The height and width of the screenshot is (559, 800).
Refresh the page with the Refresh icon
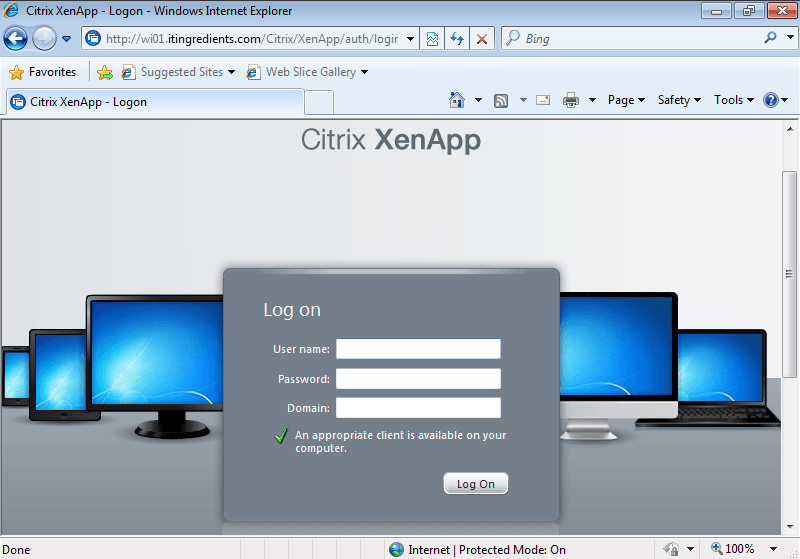tap(457, 39)
